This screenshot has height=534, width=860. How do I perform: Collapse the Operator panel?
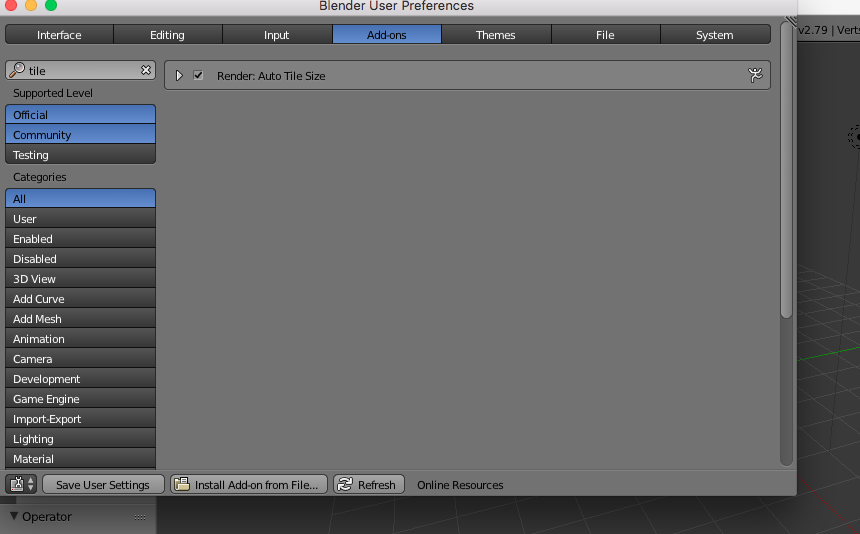tap(14, 516)
